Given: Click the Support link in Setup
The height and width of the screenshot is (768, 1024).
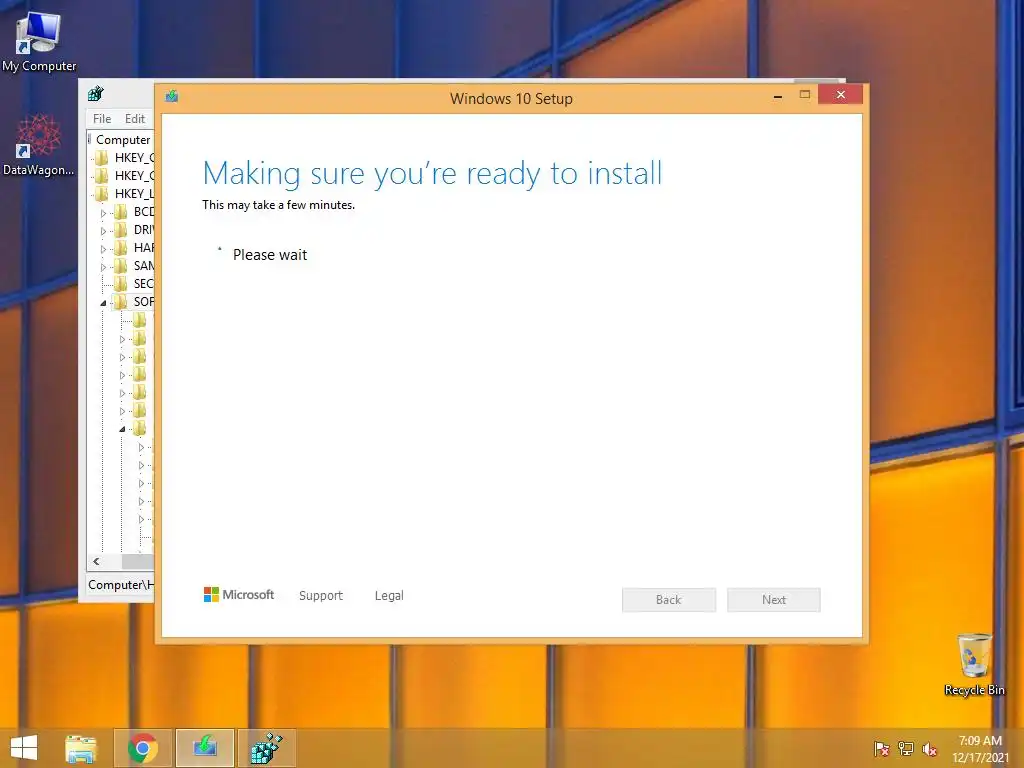Looking at the screenshot, I should [321, 596].
